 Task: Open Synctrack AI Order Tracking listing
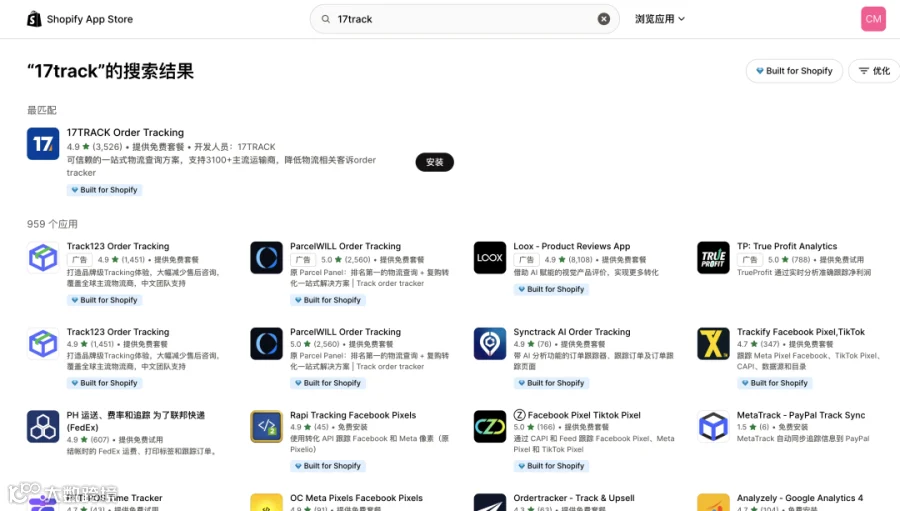572,332
